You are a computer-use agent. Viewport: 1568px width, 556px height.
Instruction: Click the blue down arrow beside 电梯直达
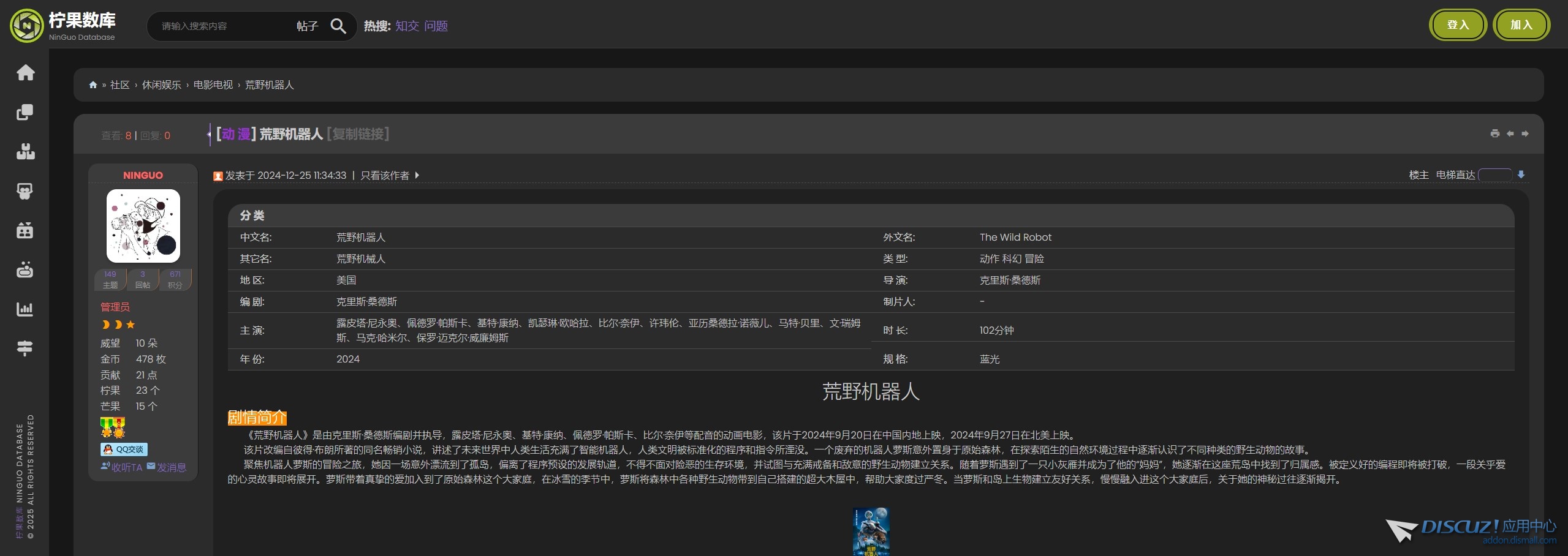click(1521, 175)
